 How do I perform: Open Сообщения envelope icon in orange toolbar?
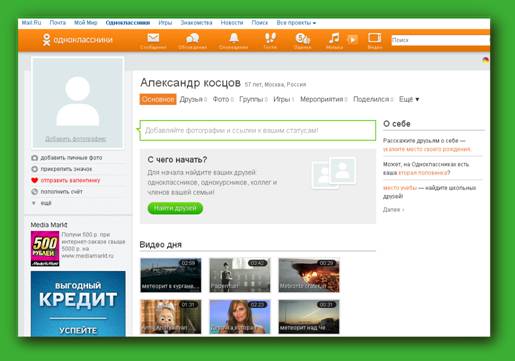click(153, 38)
